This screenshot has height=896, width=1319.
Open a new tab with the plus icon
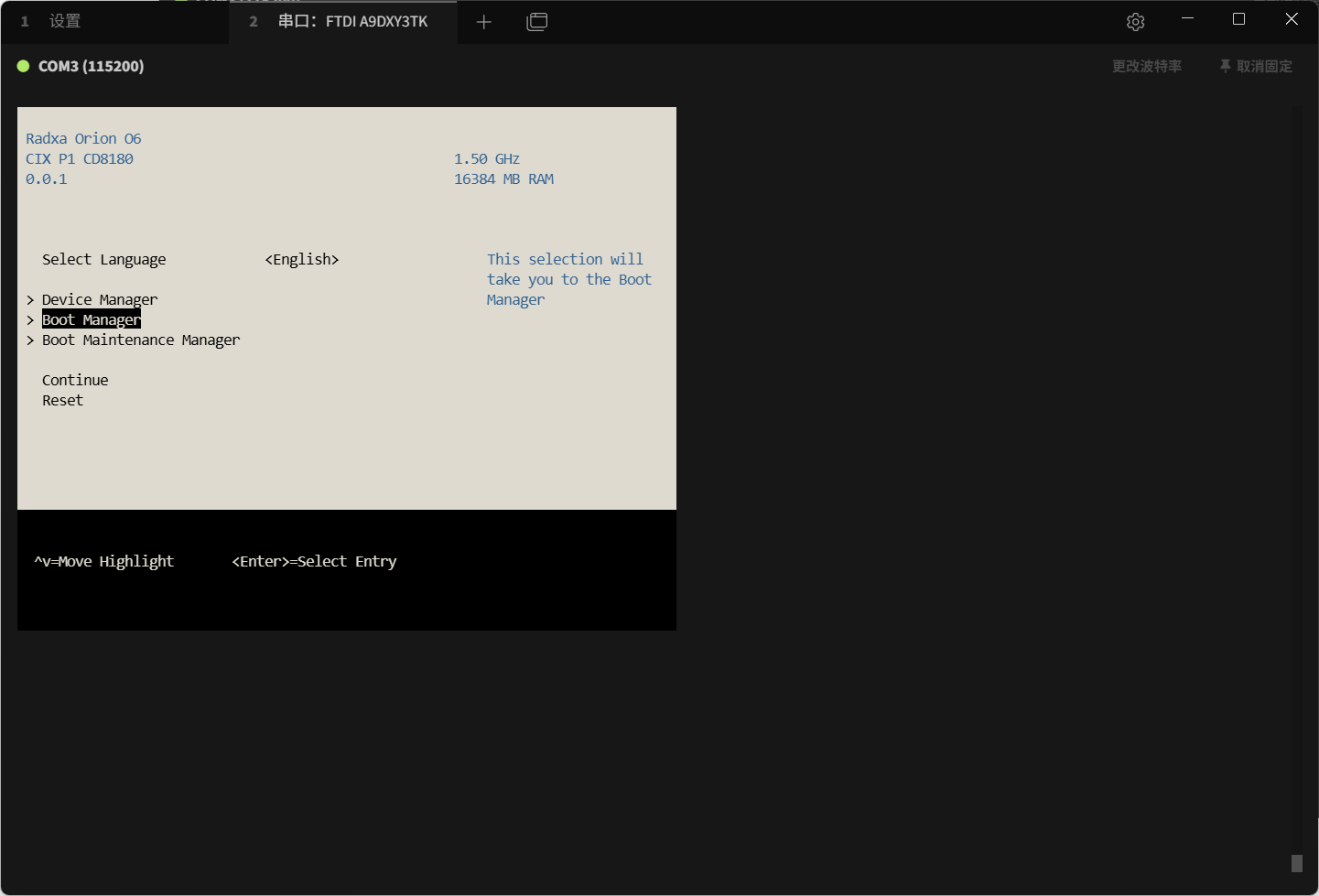(x=484, y=22)
